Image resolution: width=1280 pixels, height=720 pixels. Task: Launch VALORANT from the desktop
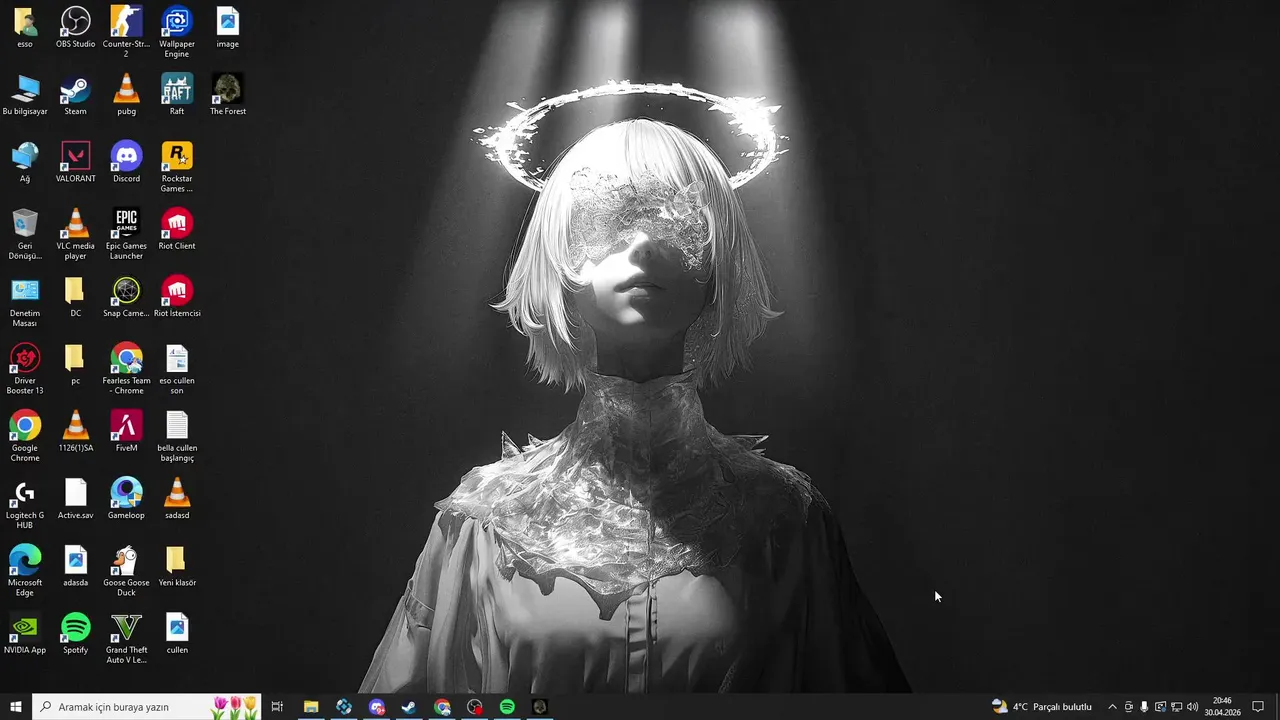coord(76,161)
